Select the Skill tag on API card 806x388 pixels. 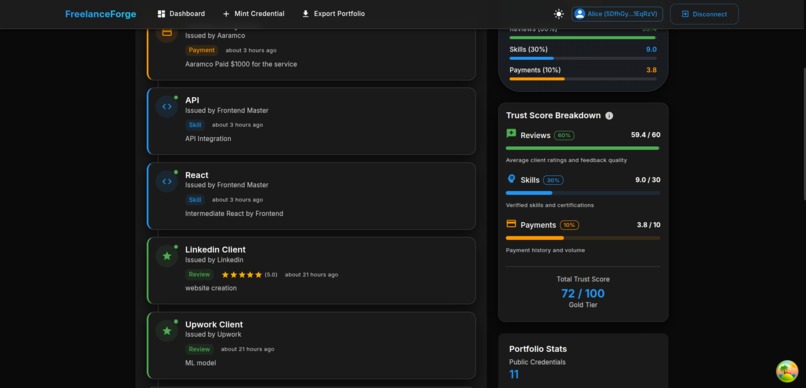pyautogui.click(x=195, y=125)
